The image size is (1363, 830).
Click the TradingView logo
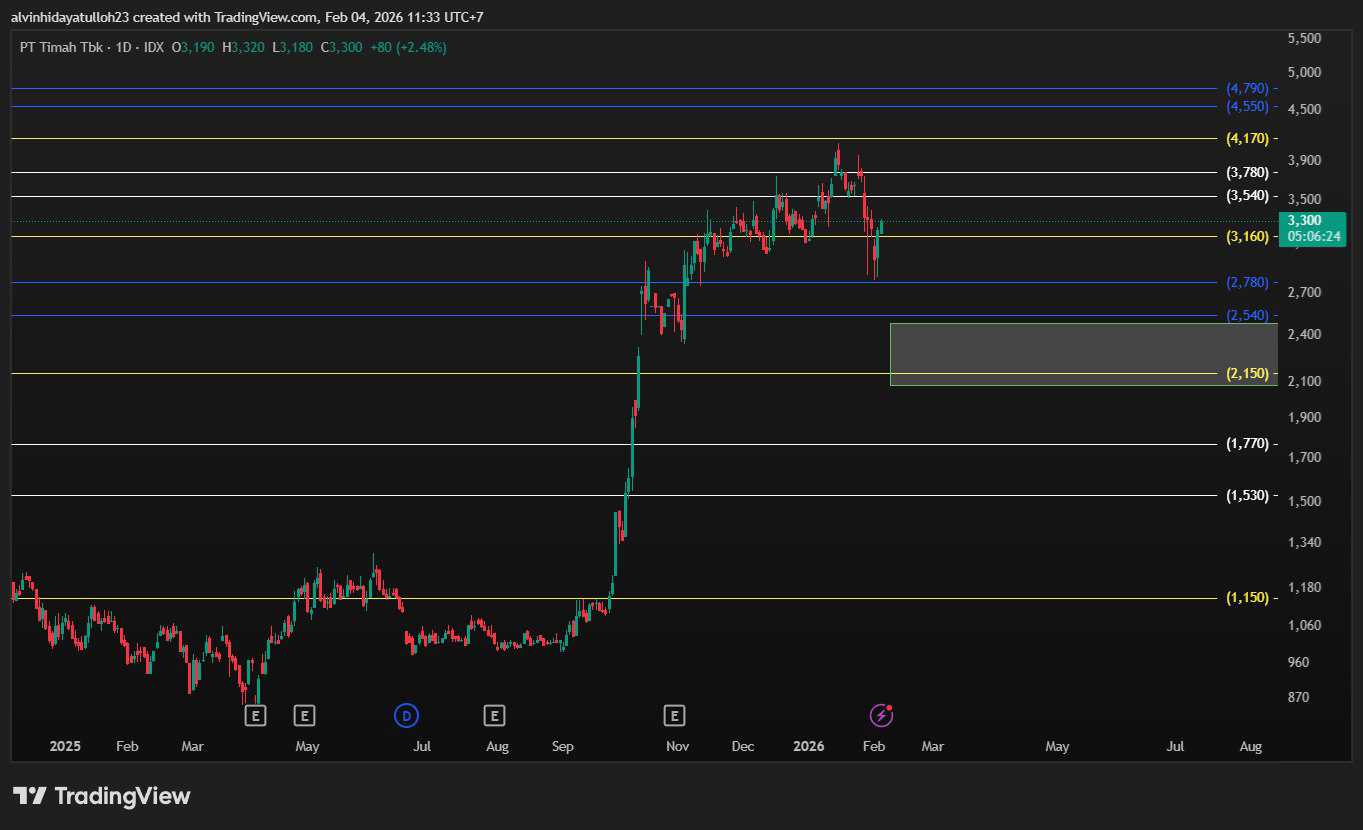[101, 796]
